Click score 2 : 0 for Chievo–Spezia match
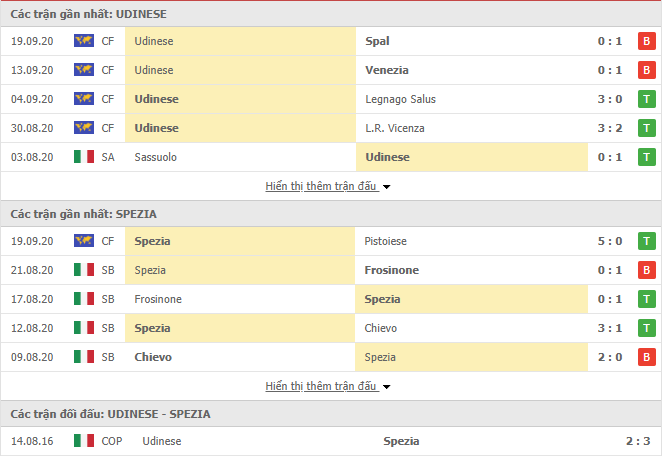The width and height of the screenshot is (662, 456). tap(610, 357)
